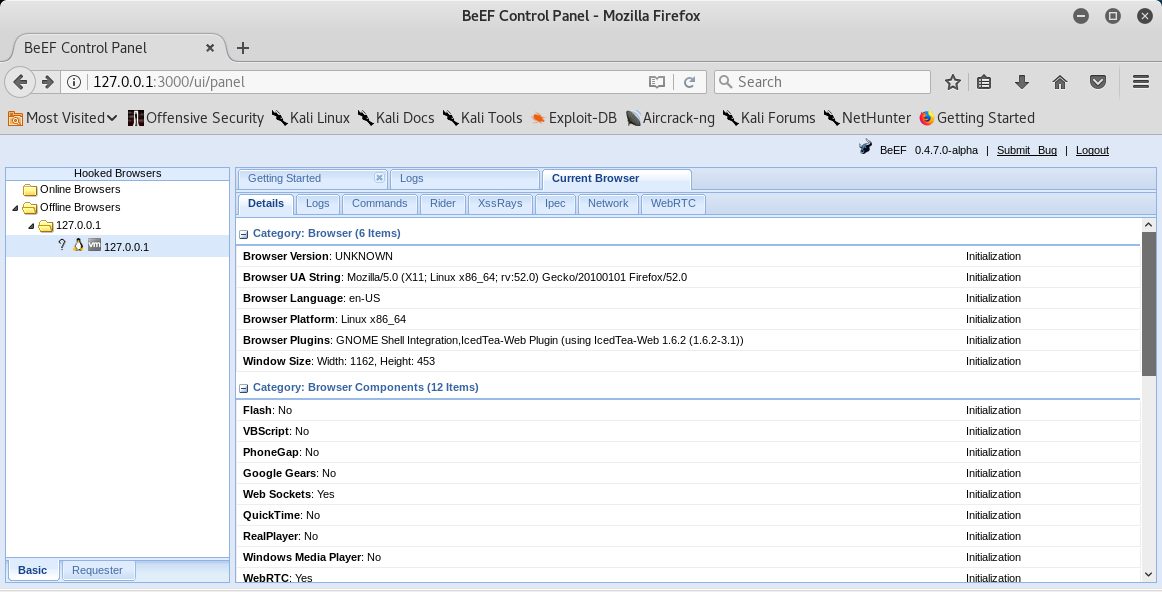This screenshot has height=592, width=1162.
Task: Open Kali Linux bookmark
Action: (x=311, y=118)
